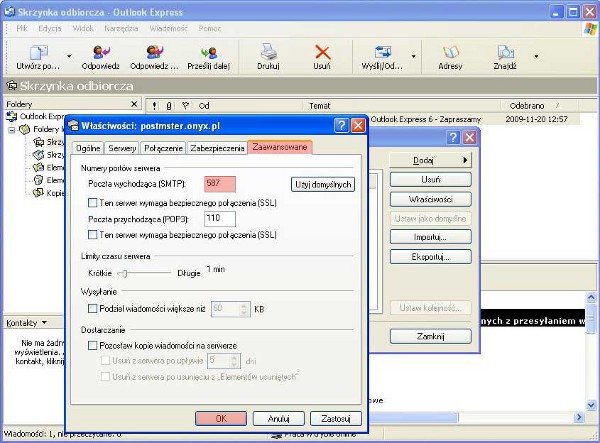
Task: Open the Dodaj submenu button
Action: pyautogui.click(x=430, y=160)
